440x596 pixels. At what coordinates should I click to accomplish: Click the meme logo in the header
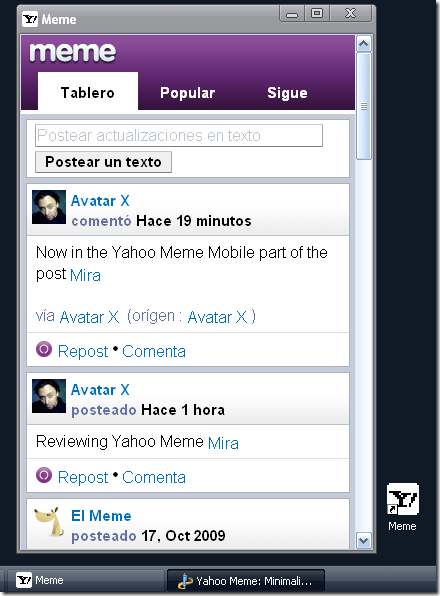point(73,52)
